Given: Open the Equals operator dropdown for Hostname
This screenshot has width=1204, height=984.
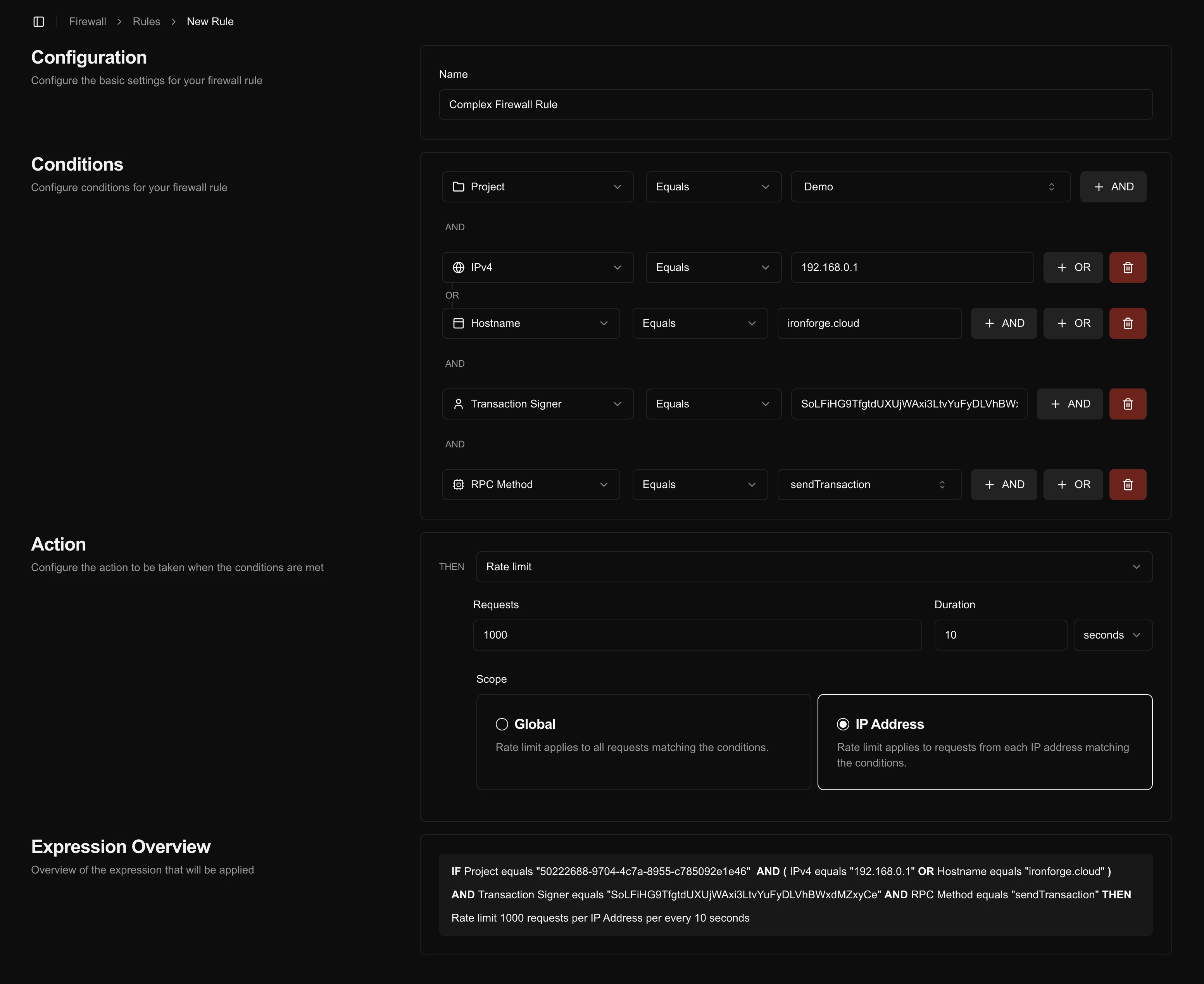Looking at the screenshot, I should [700, 323].
